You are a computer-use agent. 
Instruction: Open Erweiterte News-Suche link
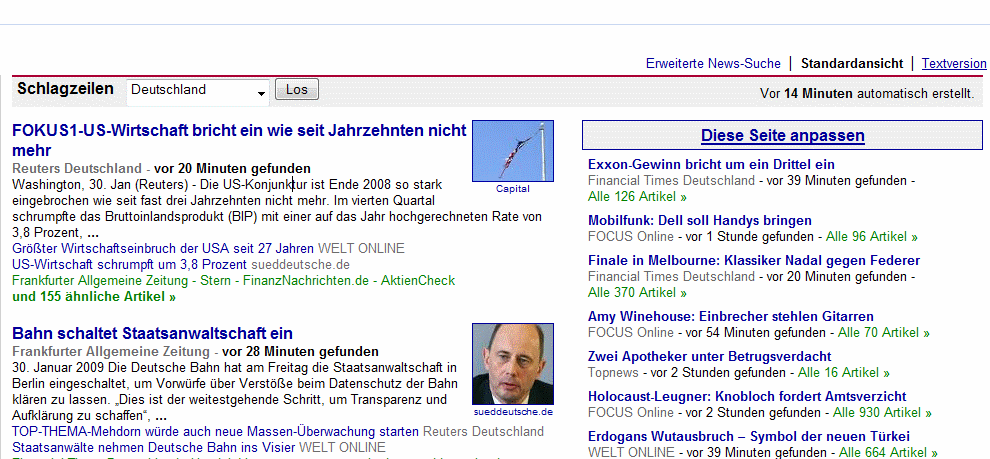pyautogui.click(x=713, y=64)
